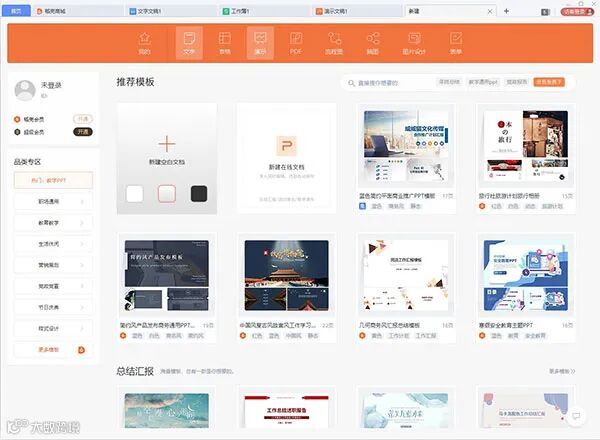Select the mind map (脑图) type icon

[x=373, y=38]
